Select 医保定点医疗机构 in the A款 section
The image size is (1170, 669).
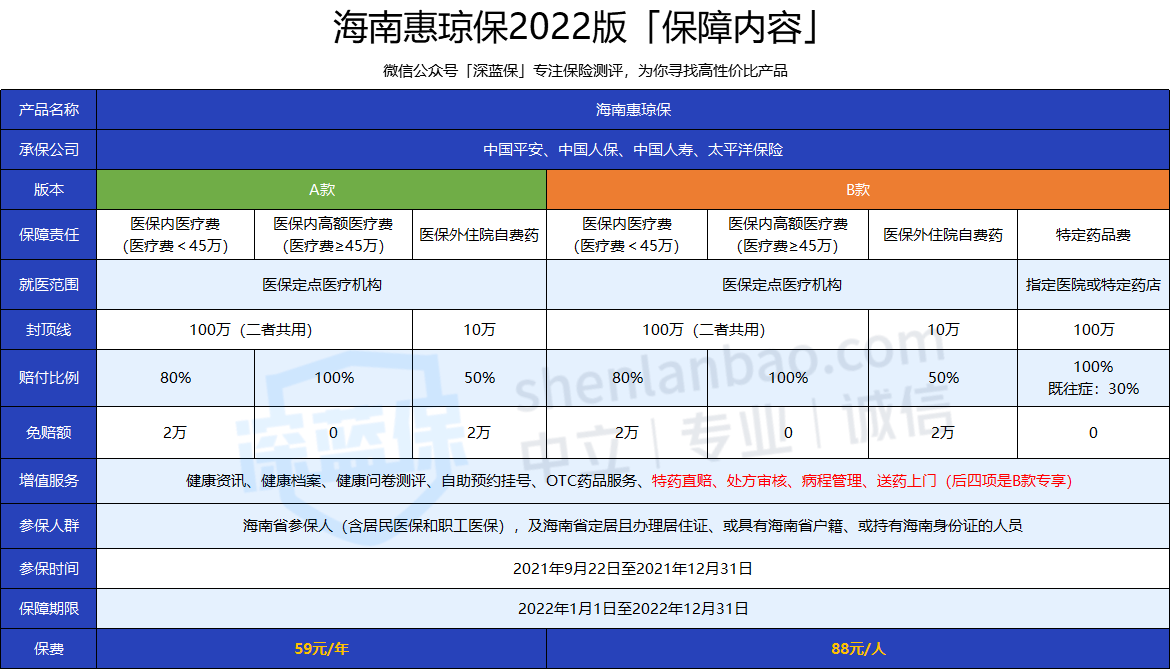click(x=322, y=284)
